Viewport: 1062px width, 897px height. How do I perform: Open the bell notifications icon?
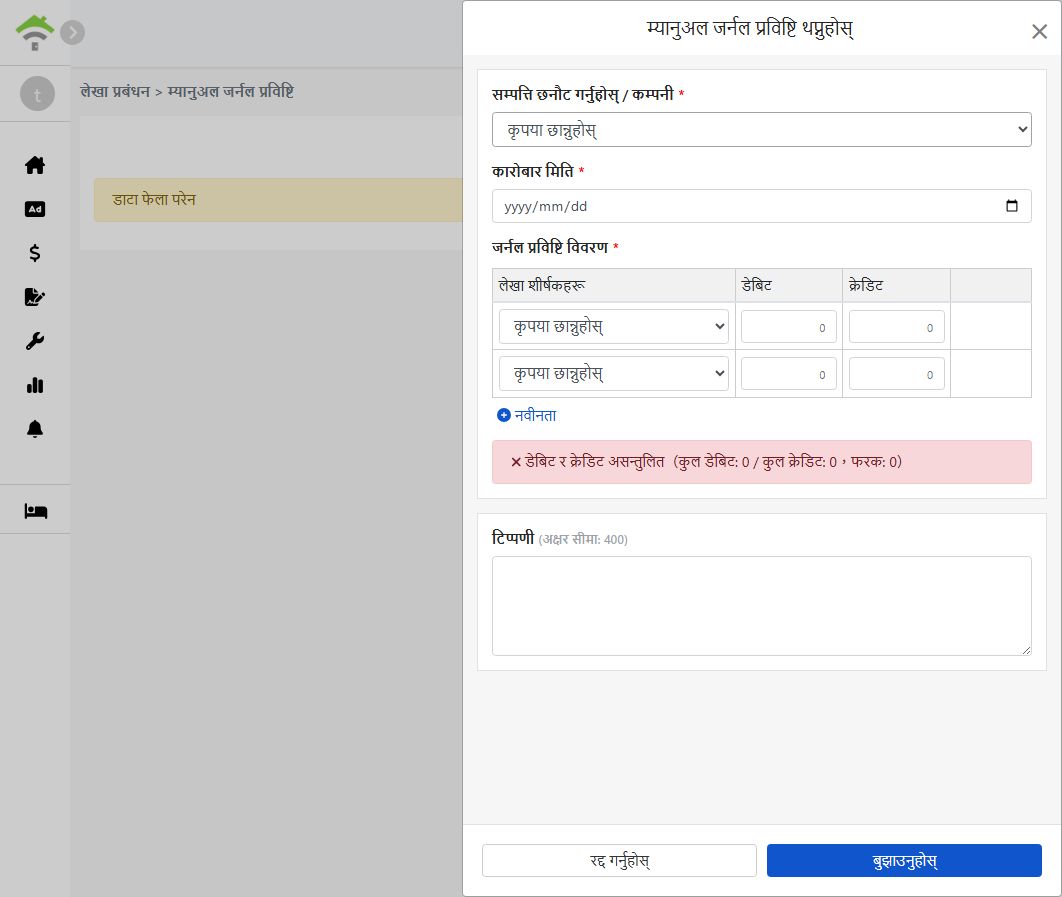pos(35,429)
